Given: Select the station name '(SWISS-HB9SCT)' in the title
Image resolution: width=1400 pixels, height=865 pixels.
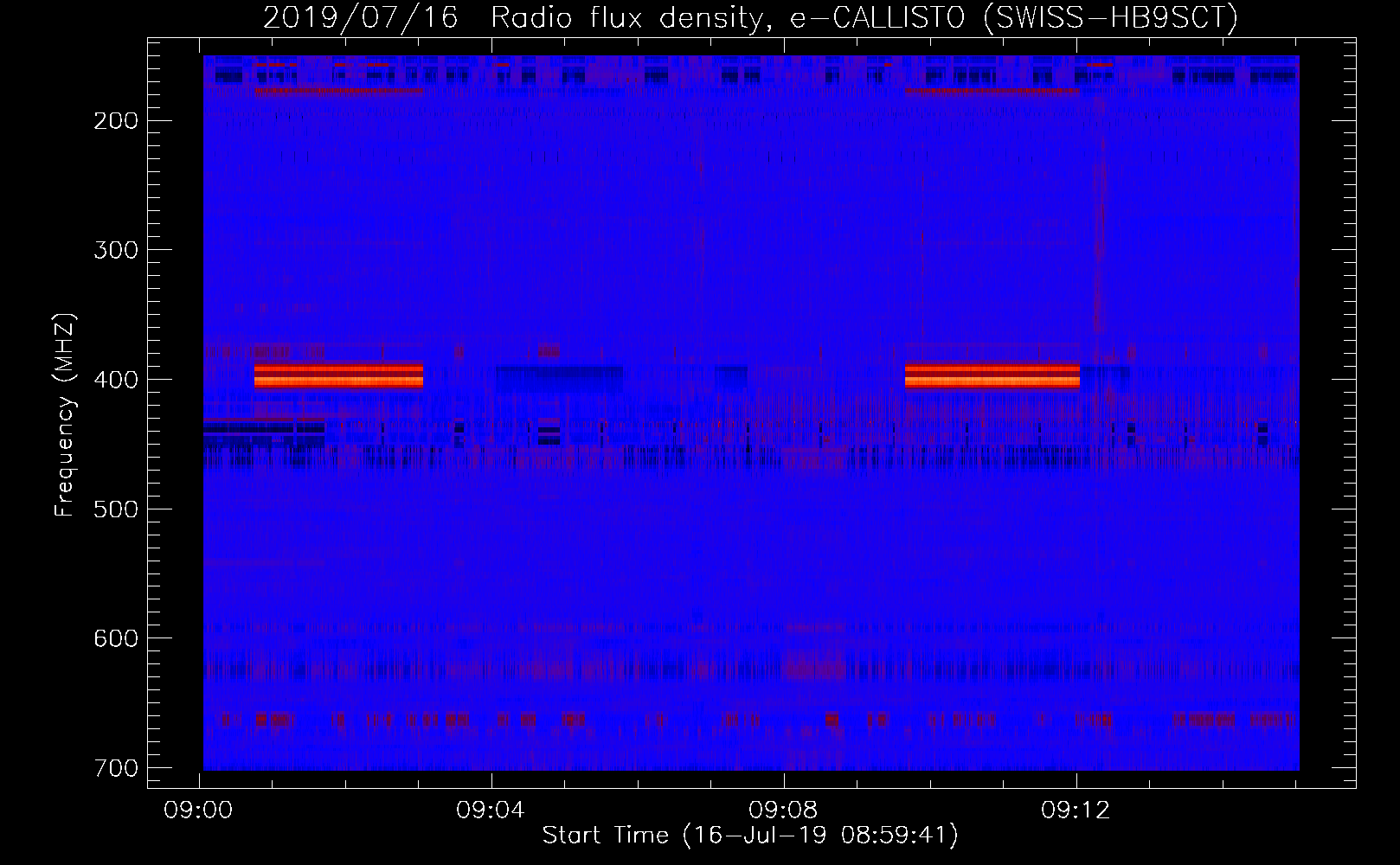Looking at the screenshot, I should click(1111, 17).
